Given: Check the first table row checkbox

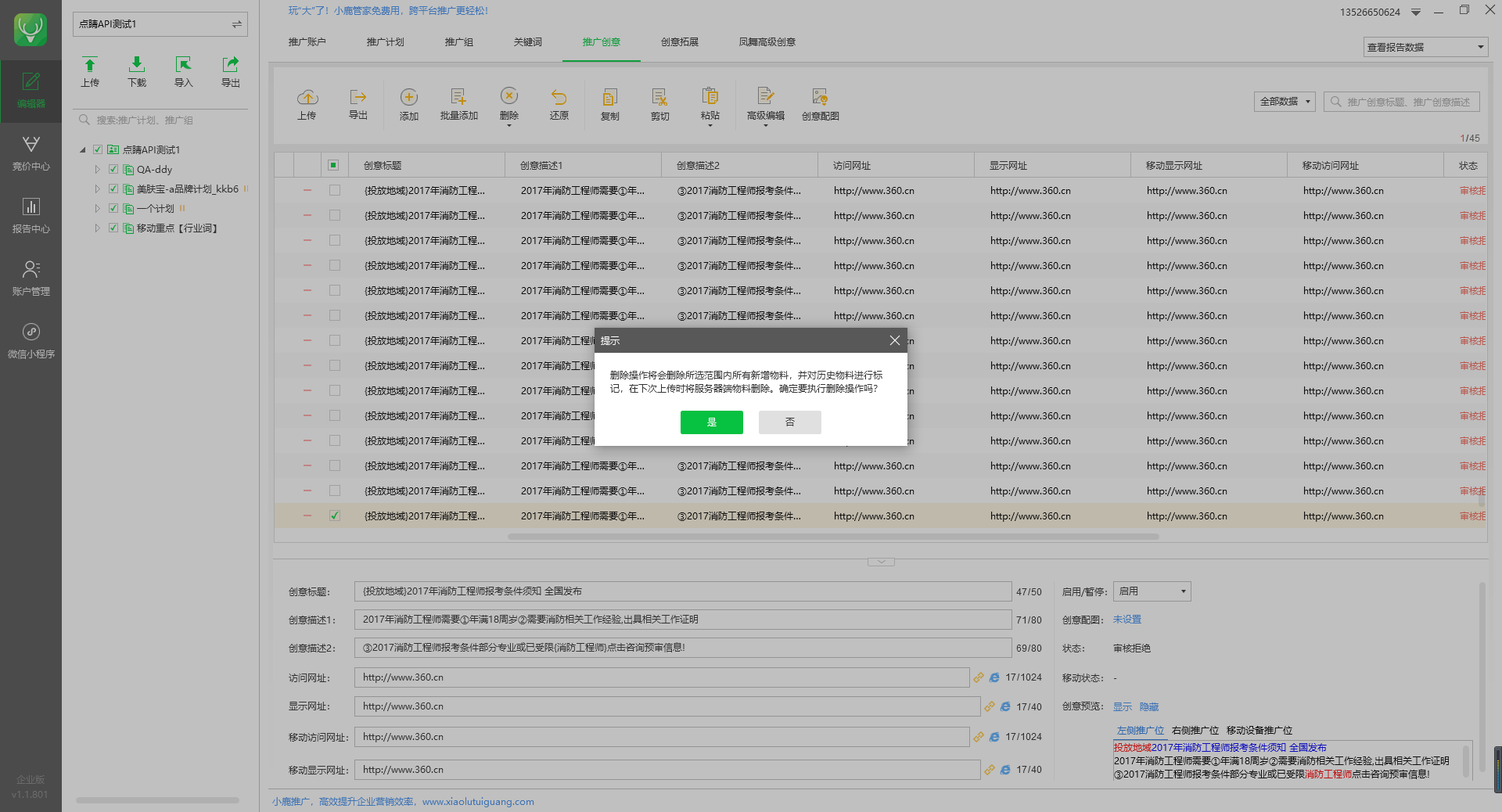Looking at the screenshot, I should [x=335, y=190].
